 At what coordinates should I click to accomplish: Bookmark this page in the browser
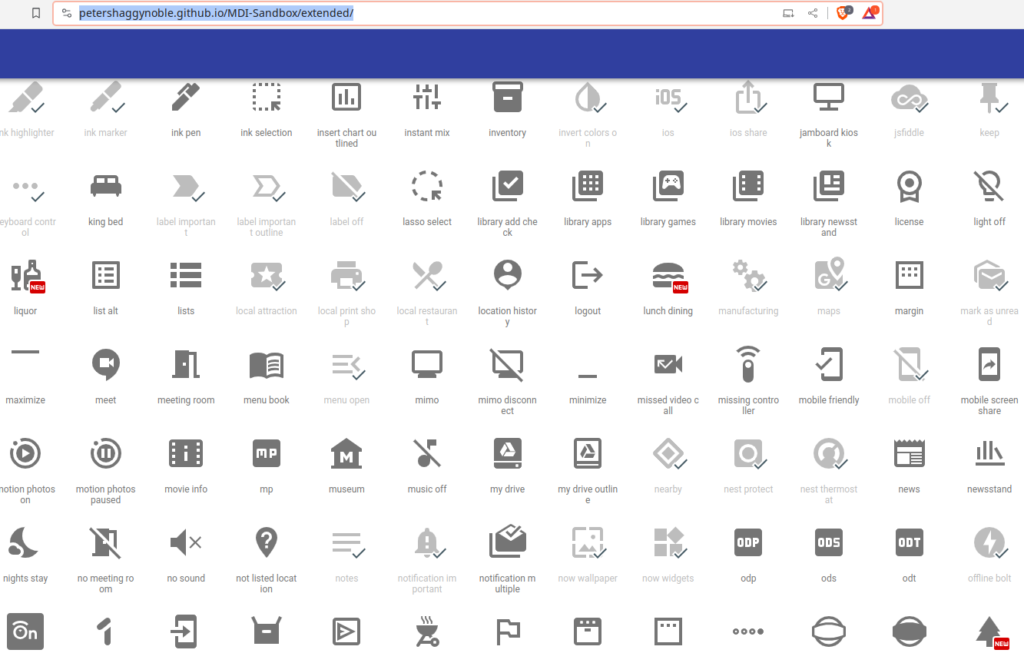(36, 13)
